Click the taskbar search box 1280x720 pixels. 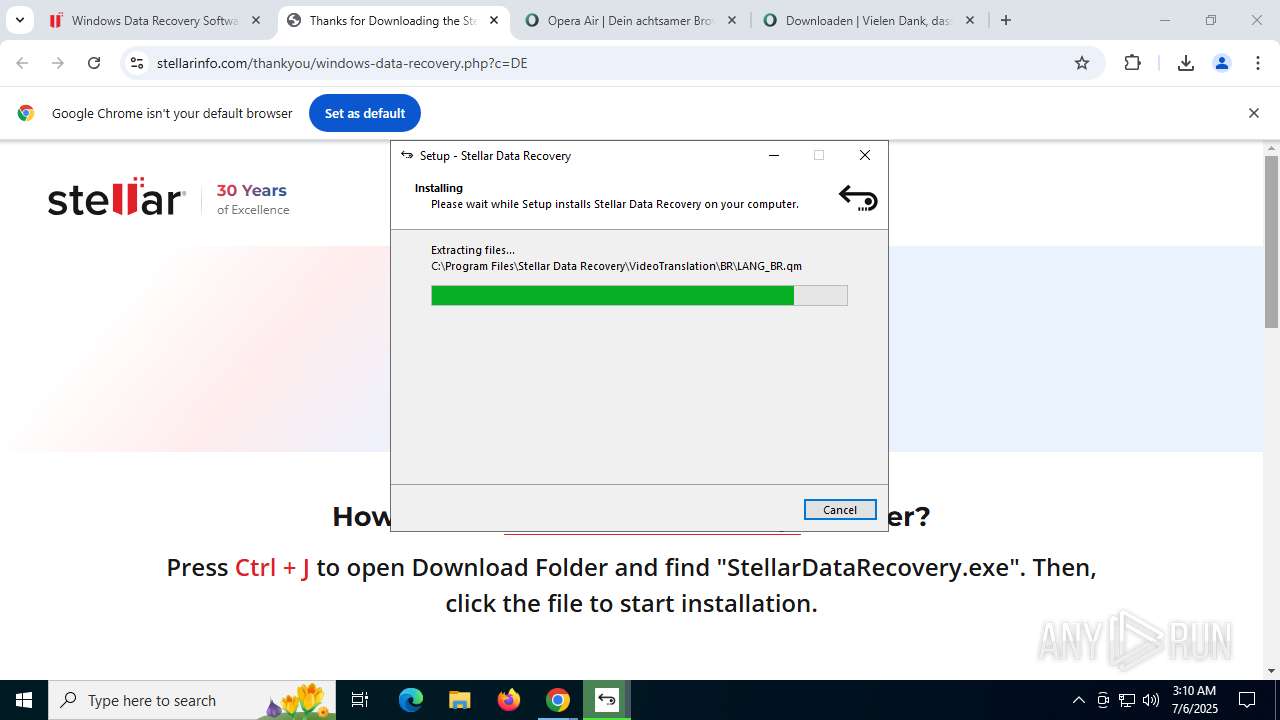[x=192, y=700]
